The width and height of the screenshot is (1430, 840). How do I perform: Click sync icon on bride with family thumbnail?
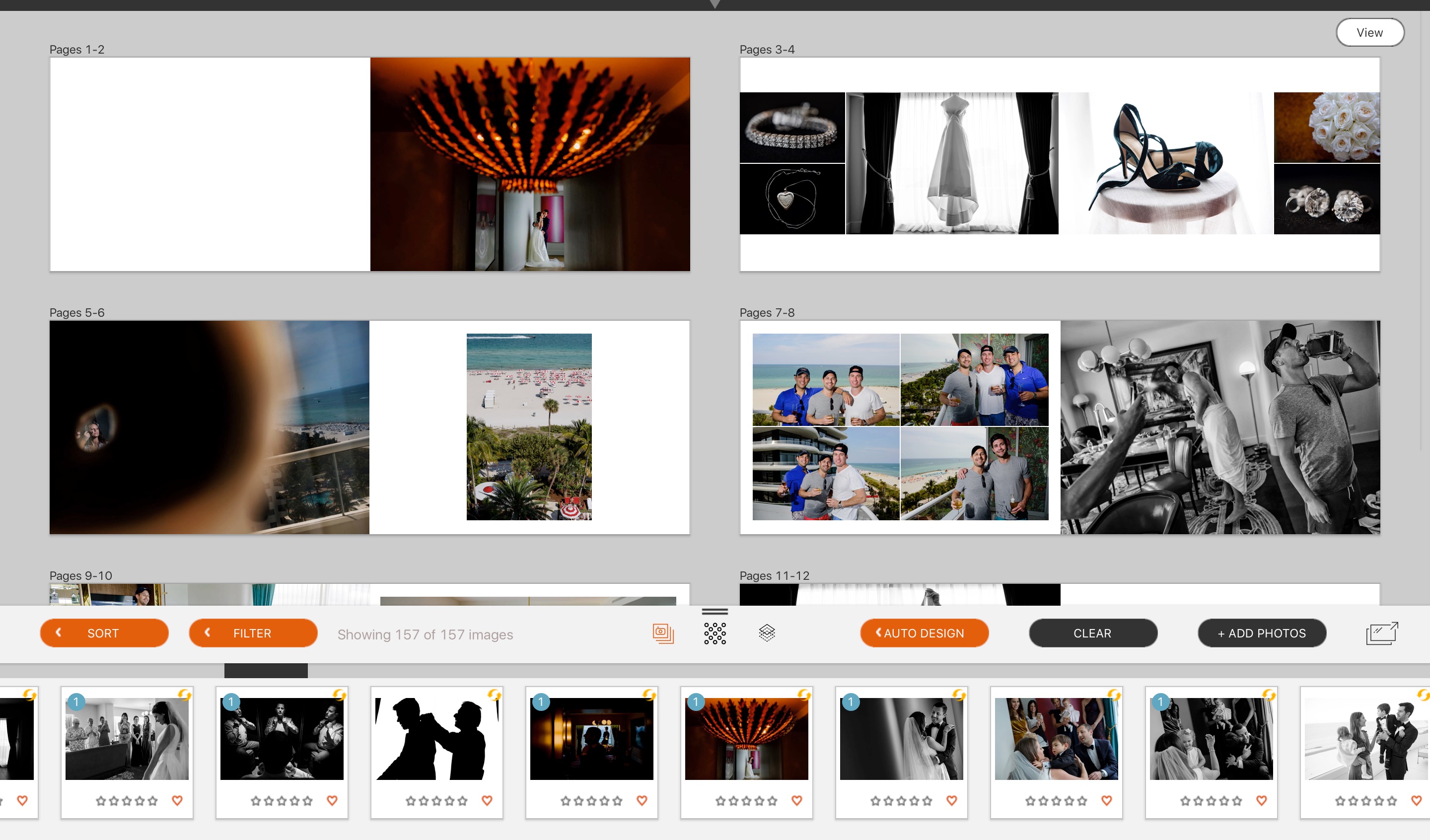tap(184, 695)
